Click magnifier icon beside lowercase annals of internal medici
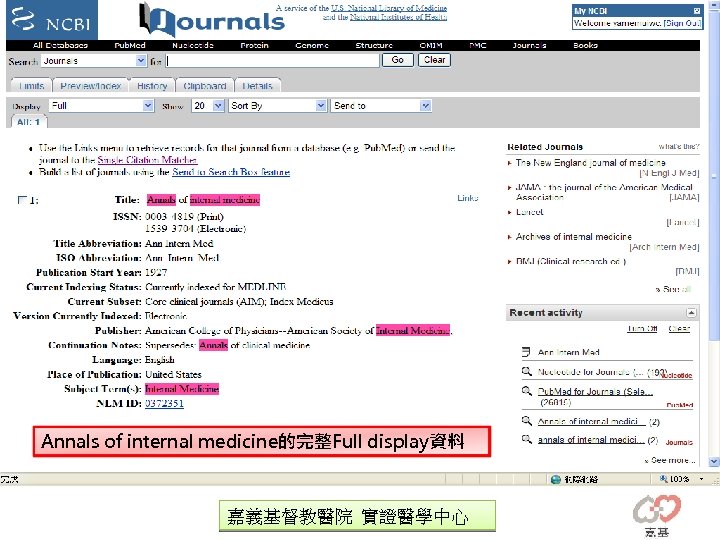Image resolution: width=720 pixels, height=540 pixels. click(x=526, y=439)
